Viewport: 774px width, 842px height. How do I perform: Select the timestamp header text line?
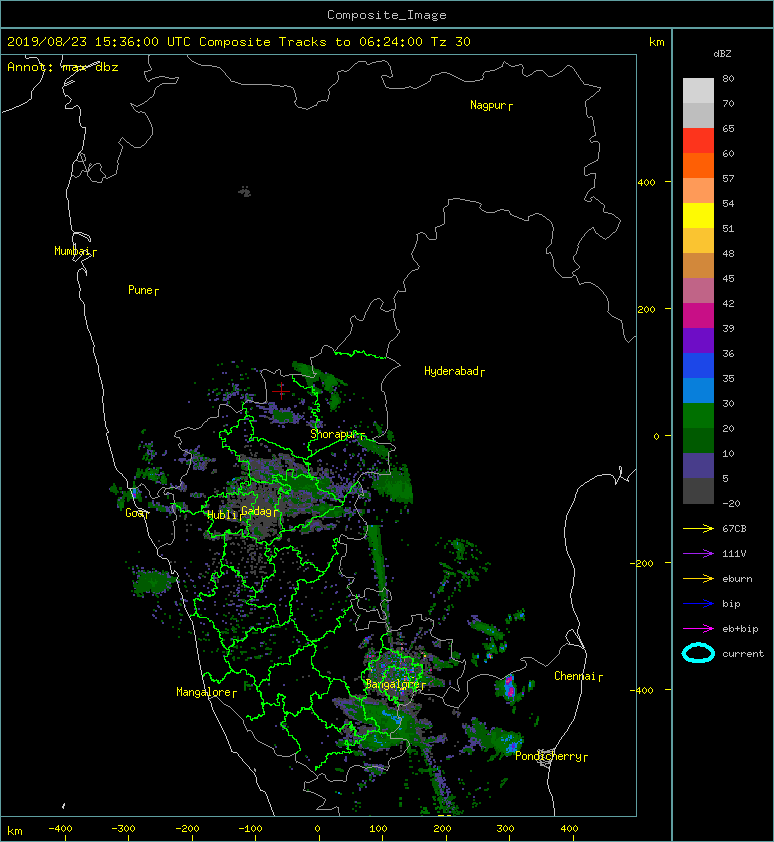coord(239,42)
